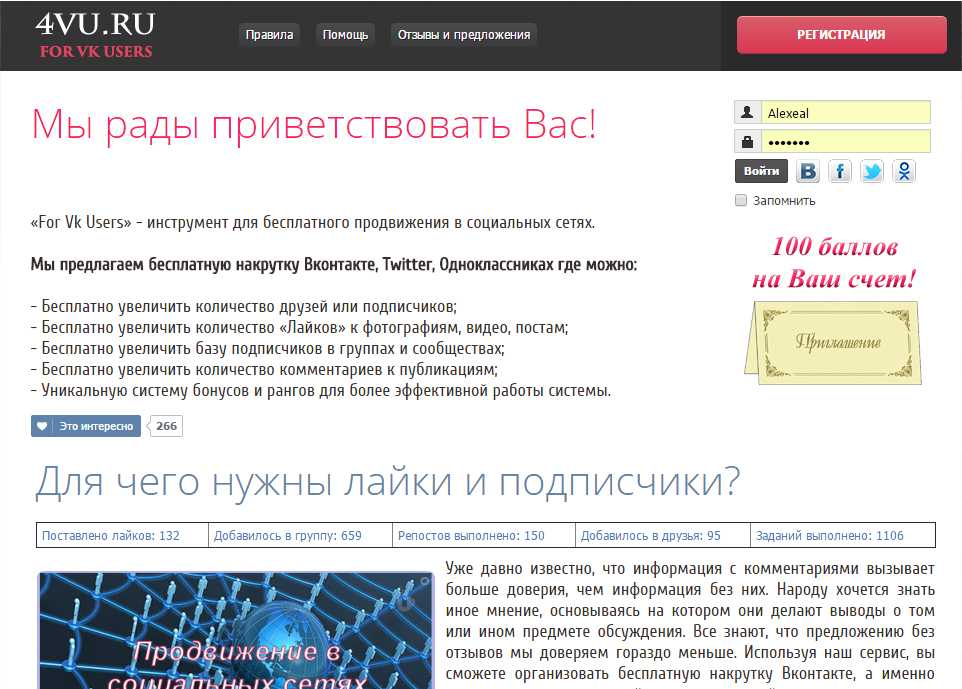Open the Помощь menu item
962x689 pixels.
tap(345, 35)
